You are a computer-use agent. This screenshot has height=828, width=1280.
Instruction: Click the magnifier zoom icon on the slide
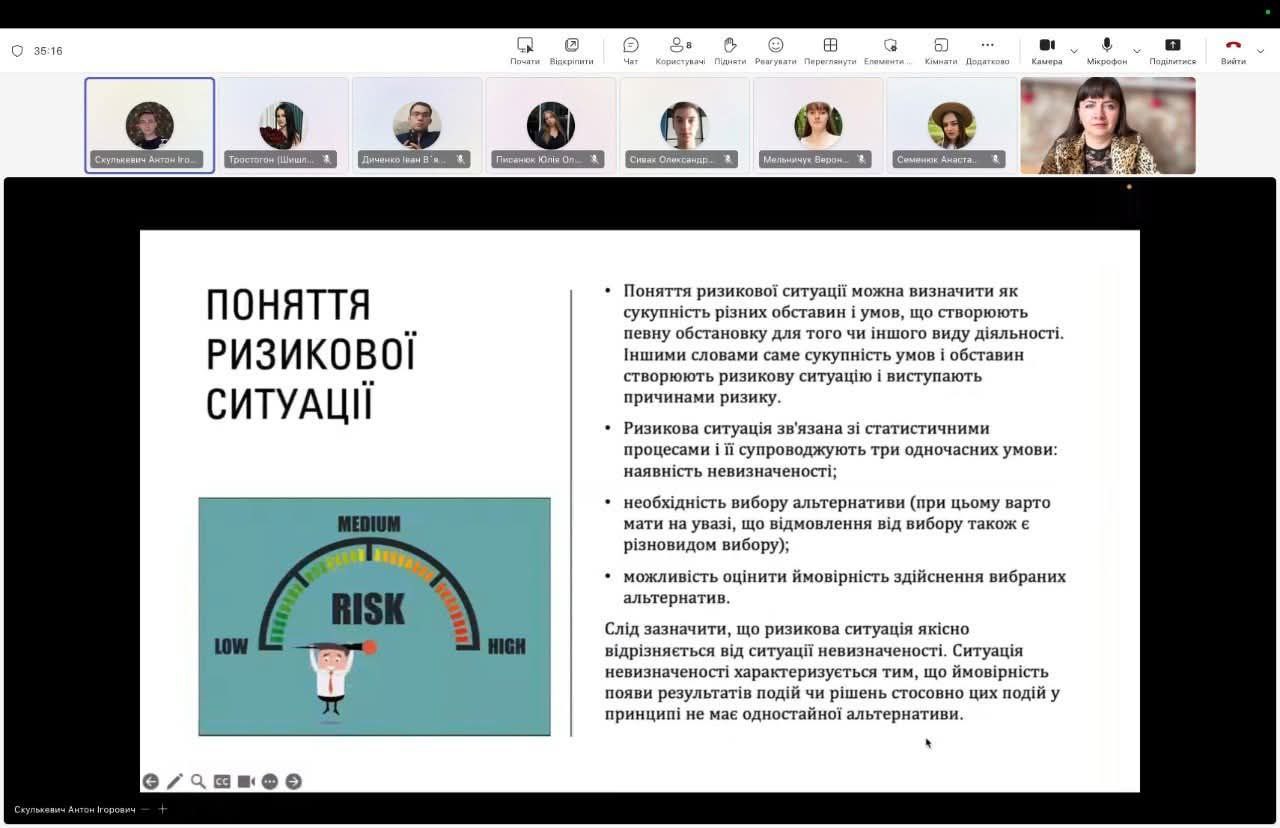pyautogui.click(x=198, y=781)
